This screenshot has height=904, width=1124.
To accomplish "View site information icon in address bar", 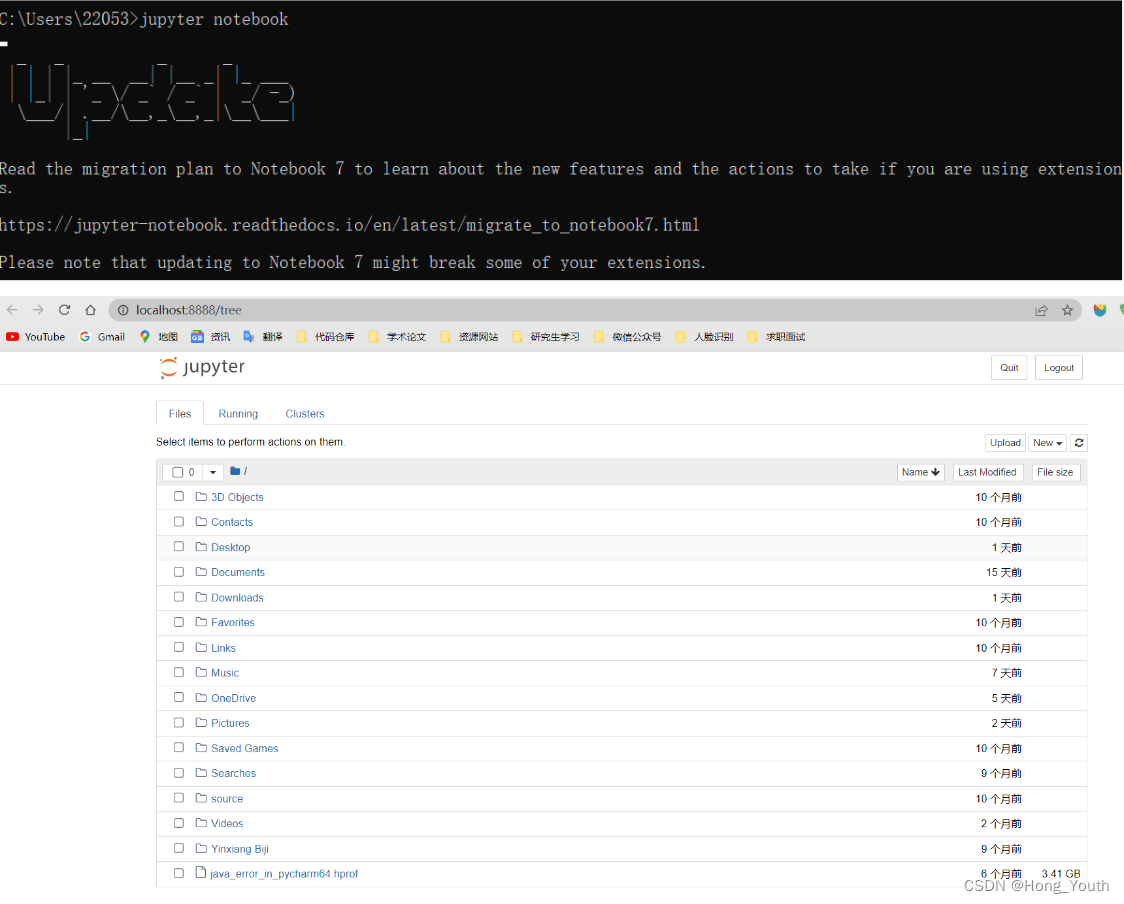I will 123,310.
